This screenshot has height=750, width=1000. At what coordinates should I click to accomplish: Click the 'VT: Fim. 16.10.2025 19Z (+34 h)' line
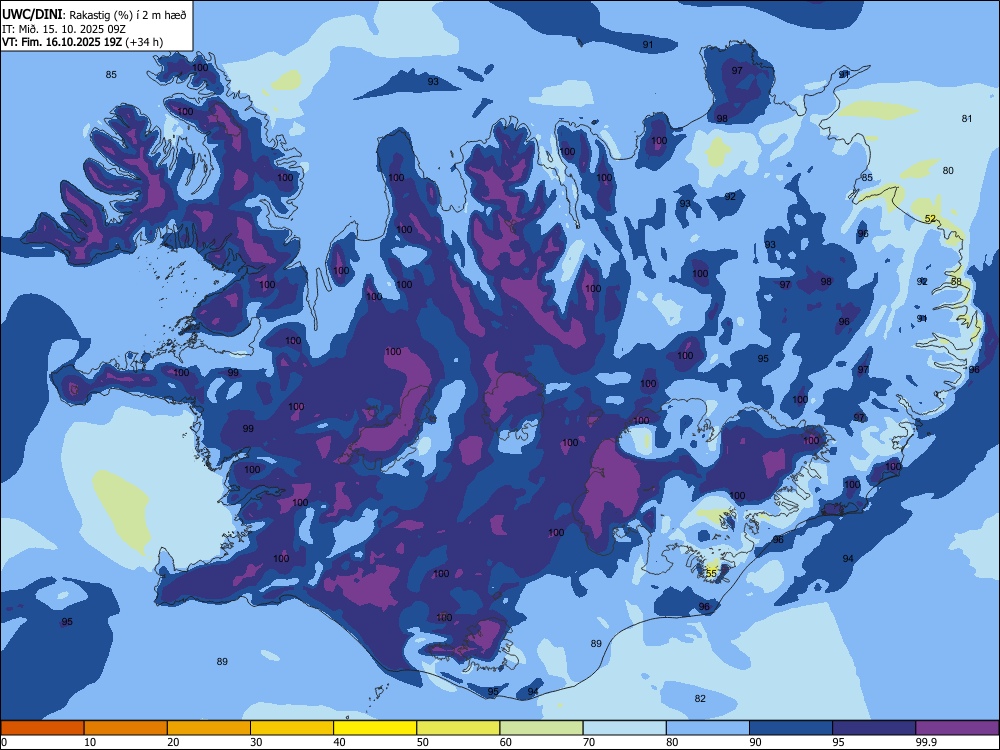[82, 42]
